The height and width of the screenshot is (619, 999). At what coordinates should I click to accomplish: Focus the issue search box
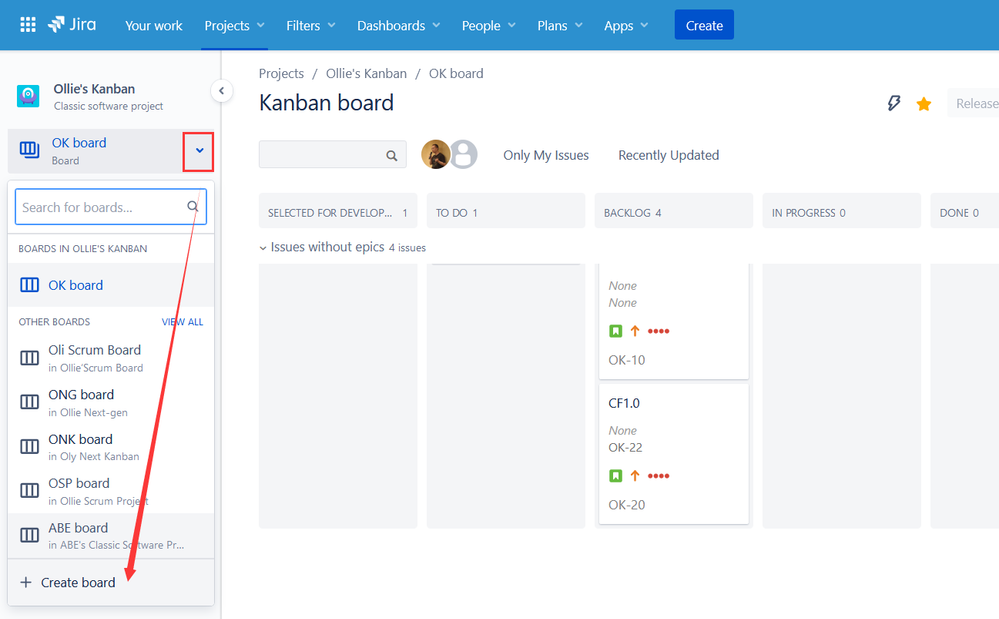click(x=333, y=155)
